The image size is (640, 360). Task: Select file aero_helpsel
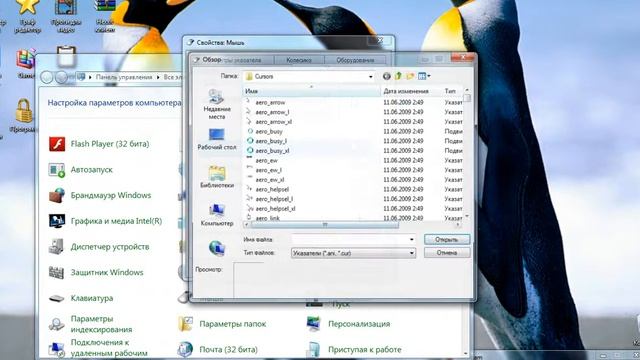click(272, 189)
